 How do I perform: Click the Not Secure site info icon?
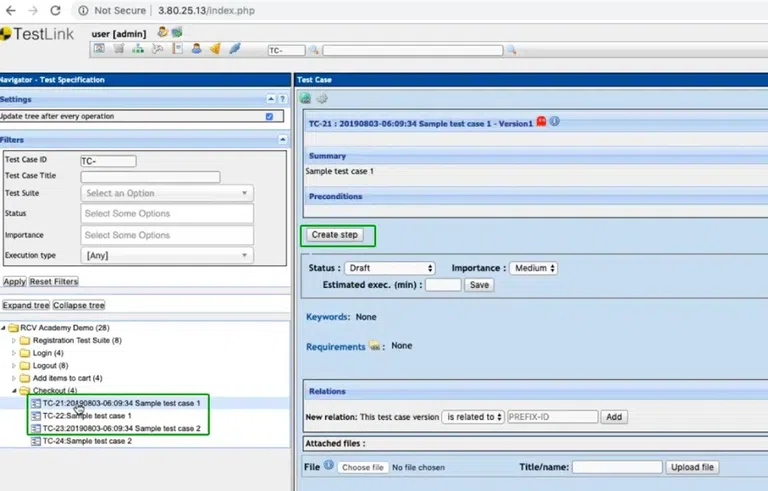pyautogui.click(x=83, y=10)
